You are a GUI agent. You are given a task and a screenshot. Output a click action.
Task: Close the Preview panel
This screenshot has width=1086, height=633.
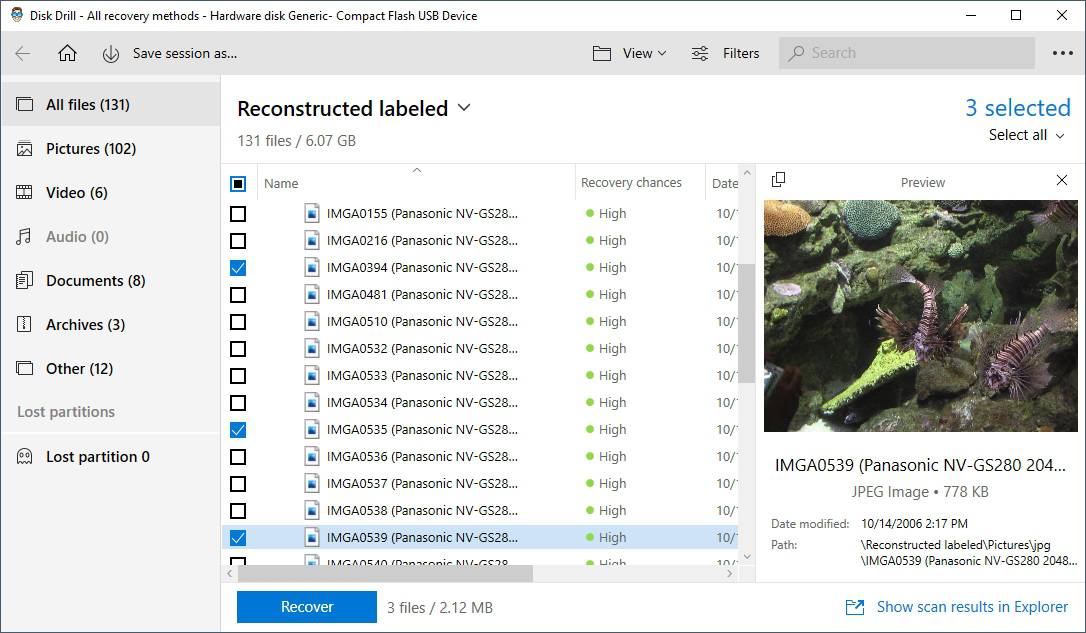tap(1062, 180)
